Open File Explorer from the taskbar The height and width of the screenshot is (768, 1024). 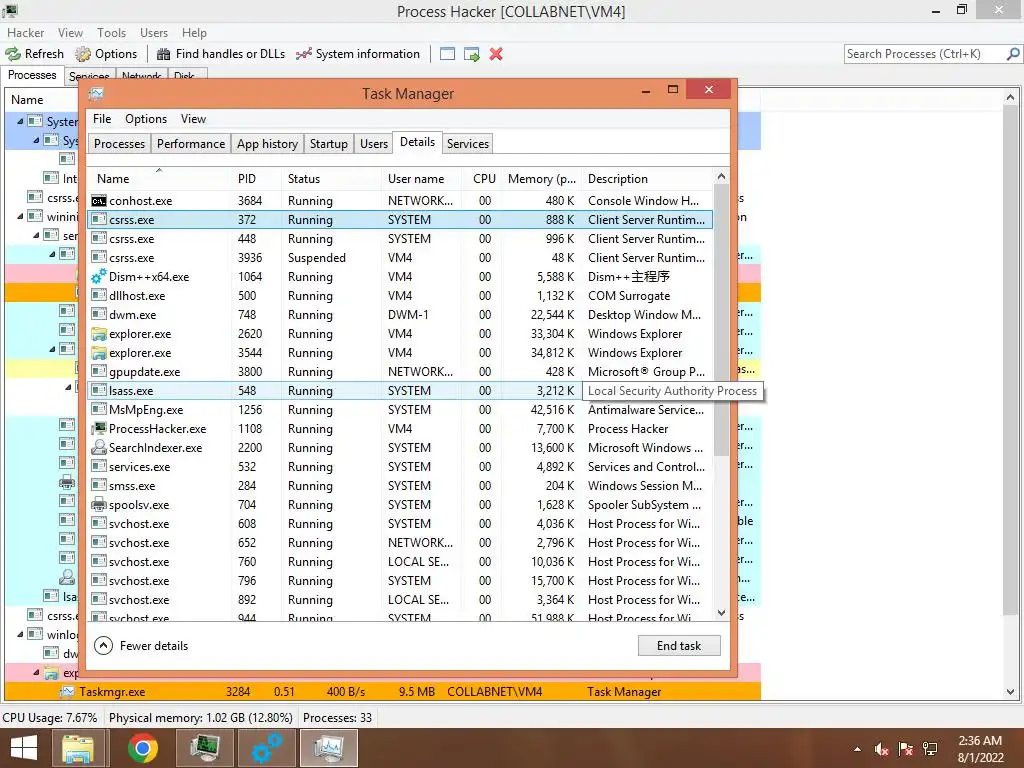78,748
